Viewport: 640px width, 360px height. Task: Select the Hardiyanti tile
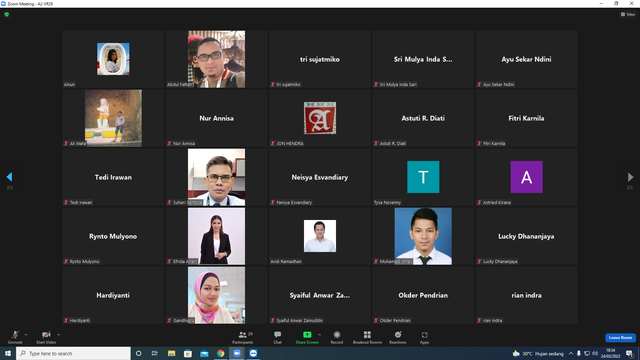(x=113, y=295)
